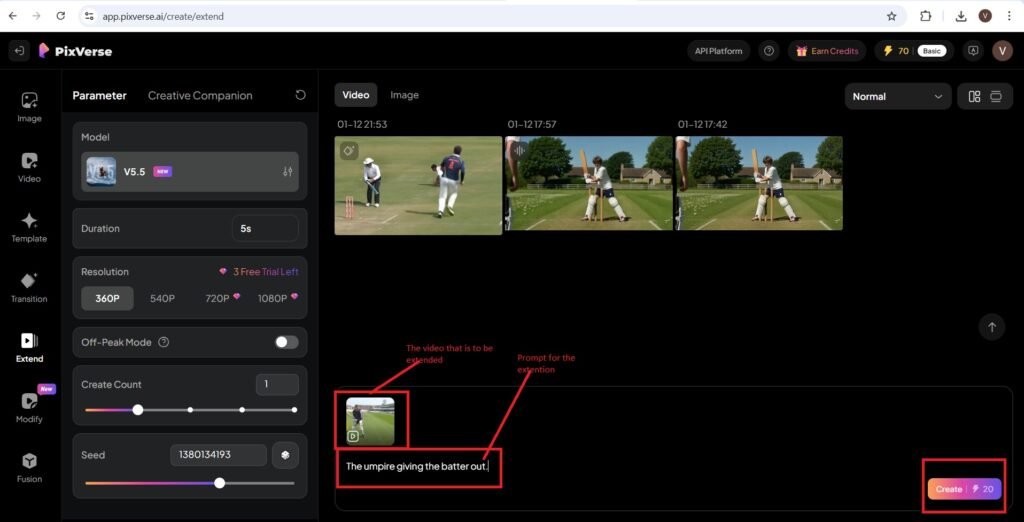Switch to the Parameter tab
This screenshot has width=1024, height=522.
tap(99, 95)
